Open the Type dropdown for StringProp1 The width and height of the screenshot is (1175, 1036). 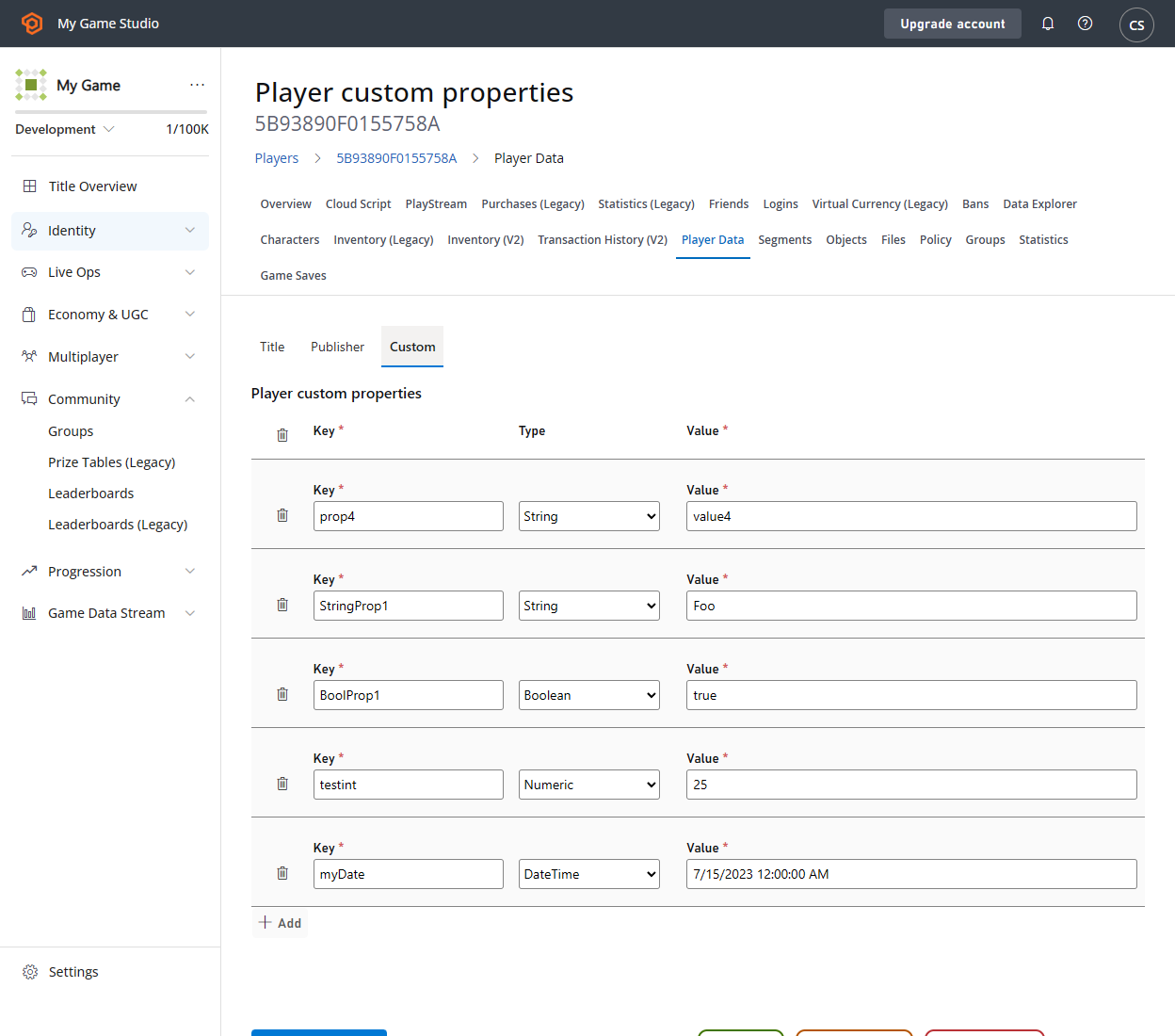[589, 606]
